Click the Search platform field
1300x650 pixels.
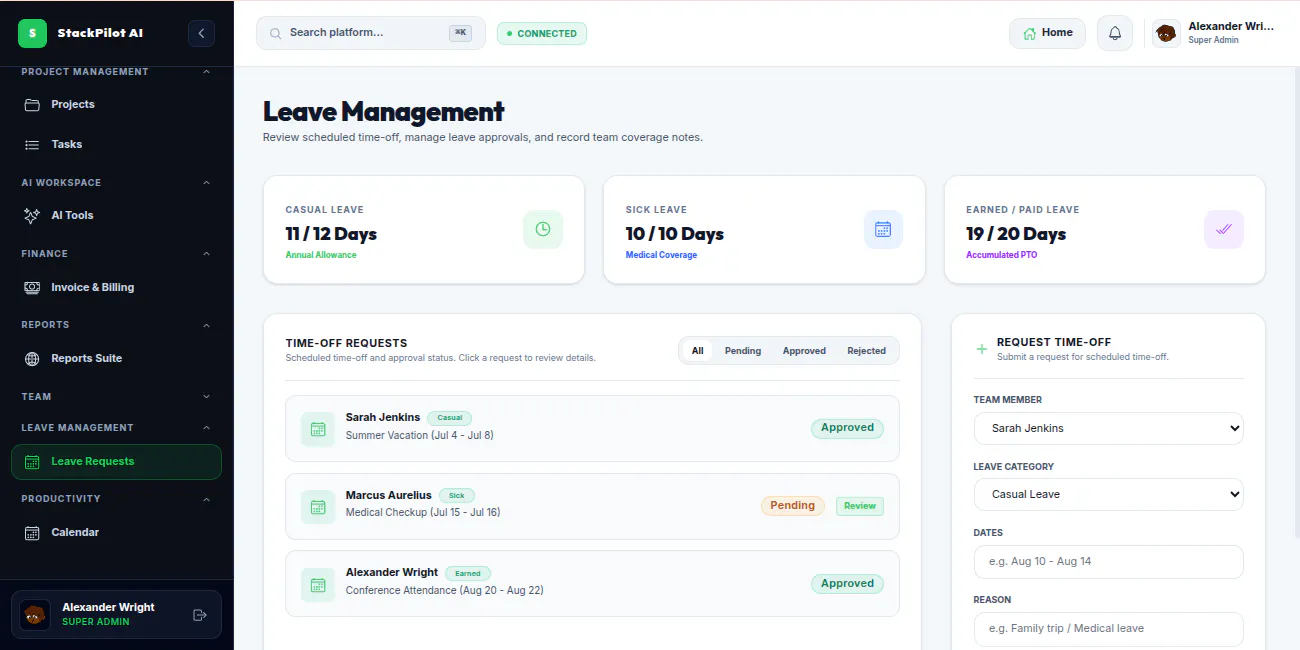(371, 33)
